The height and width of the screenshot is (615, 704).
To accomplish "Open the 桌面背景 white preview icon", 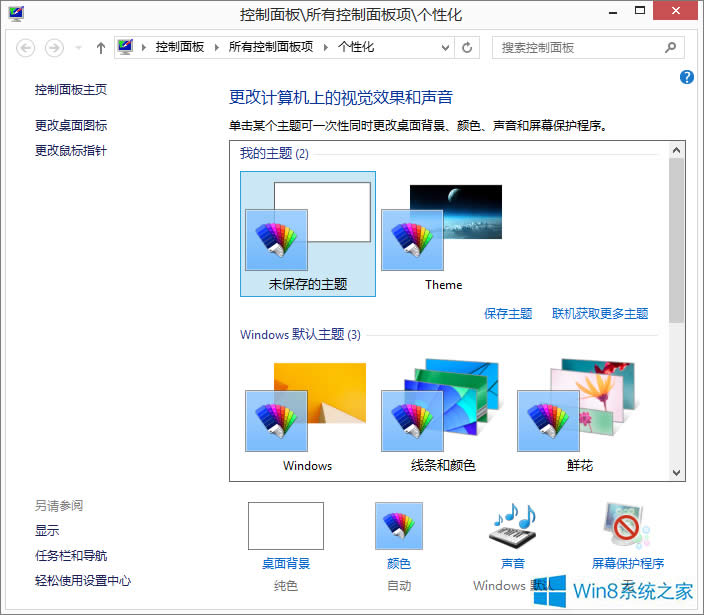I will (286, 526).
